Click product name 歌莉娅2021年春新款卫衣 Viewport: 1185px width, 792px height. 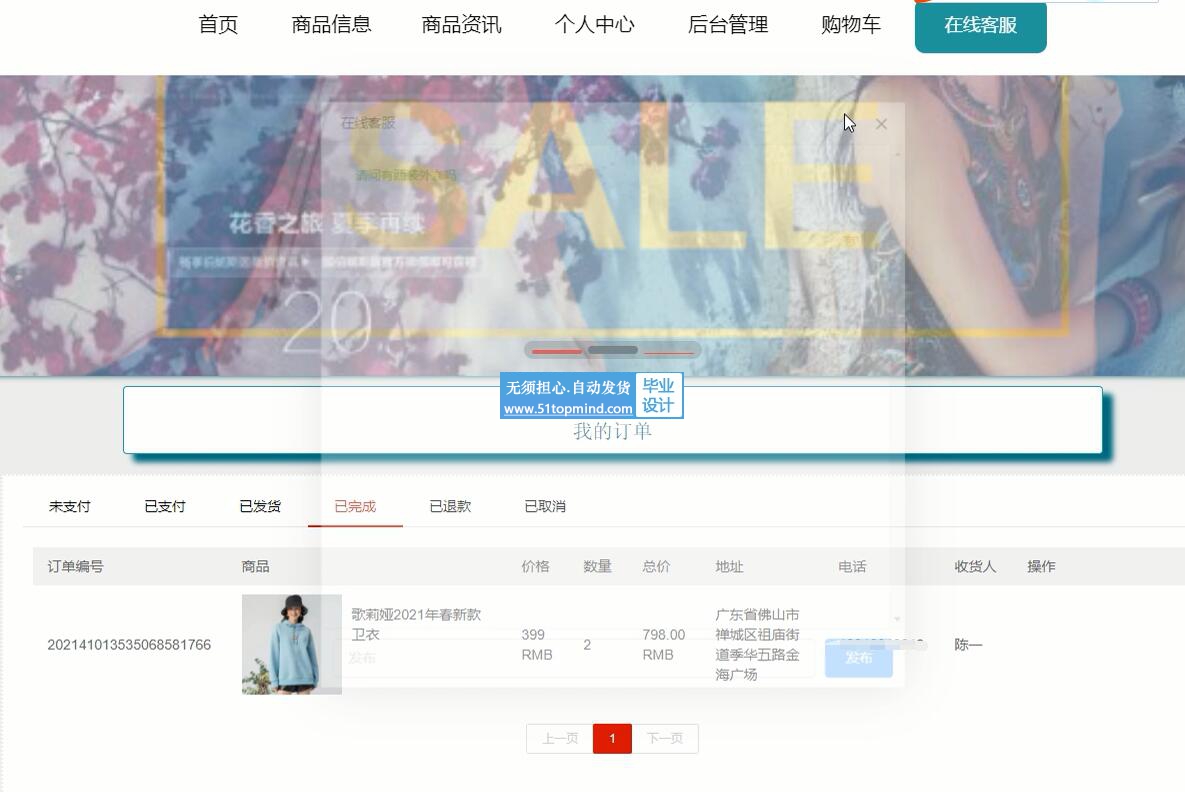point(416,624)
